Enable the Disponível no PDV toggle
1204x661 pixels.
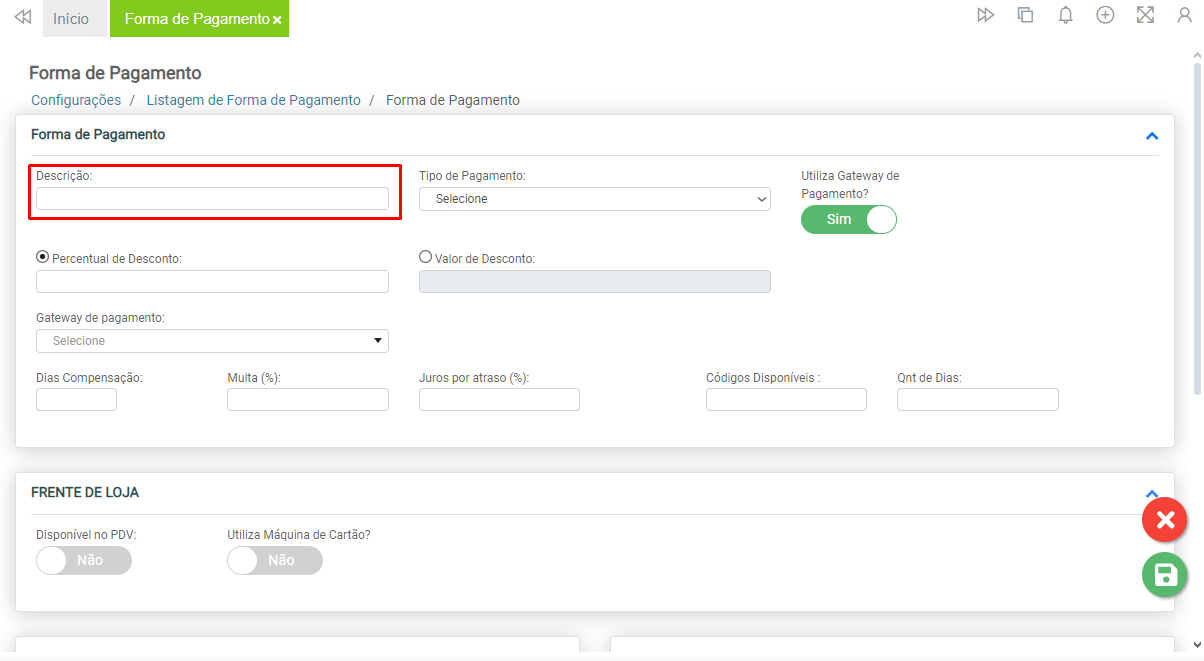coord(83,561)
